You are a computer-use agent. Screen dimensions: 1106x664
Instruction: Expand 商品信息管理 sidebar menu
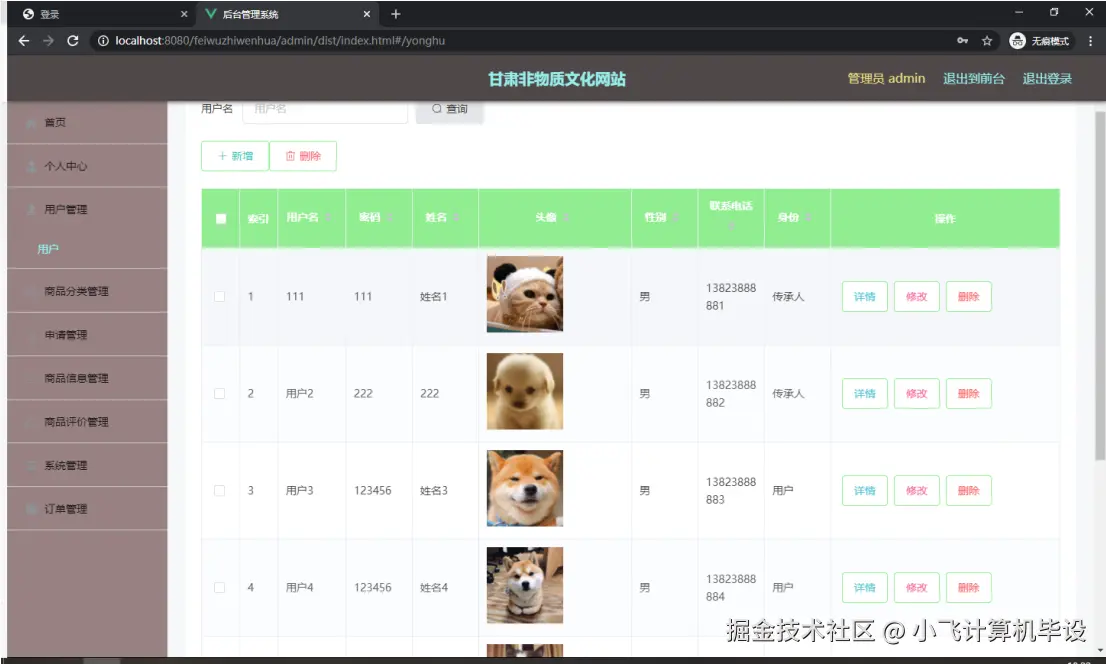[87, 378]
